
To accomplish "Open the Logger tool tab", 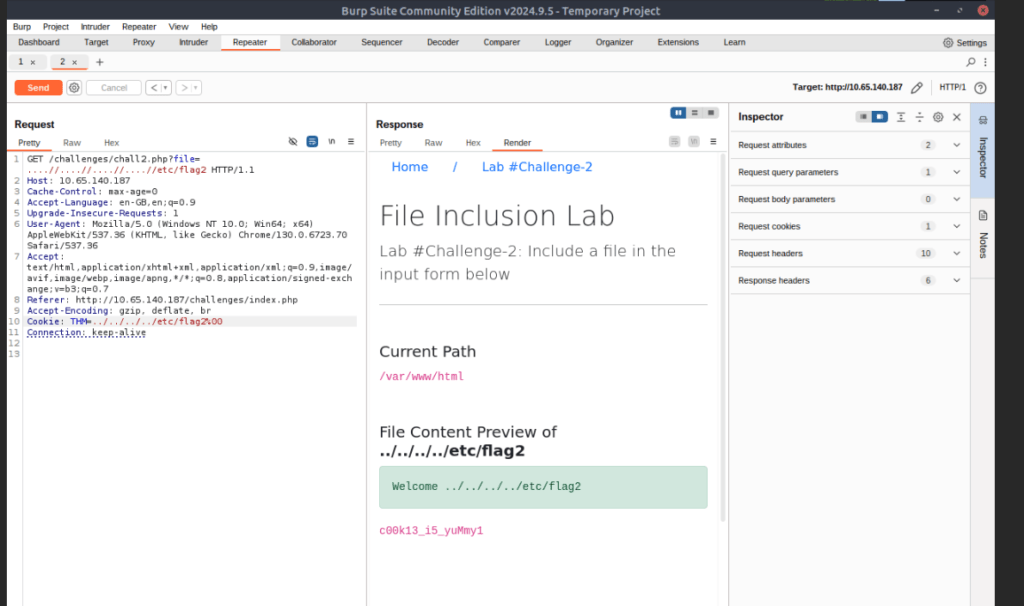I will tap(558, 42).
